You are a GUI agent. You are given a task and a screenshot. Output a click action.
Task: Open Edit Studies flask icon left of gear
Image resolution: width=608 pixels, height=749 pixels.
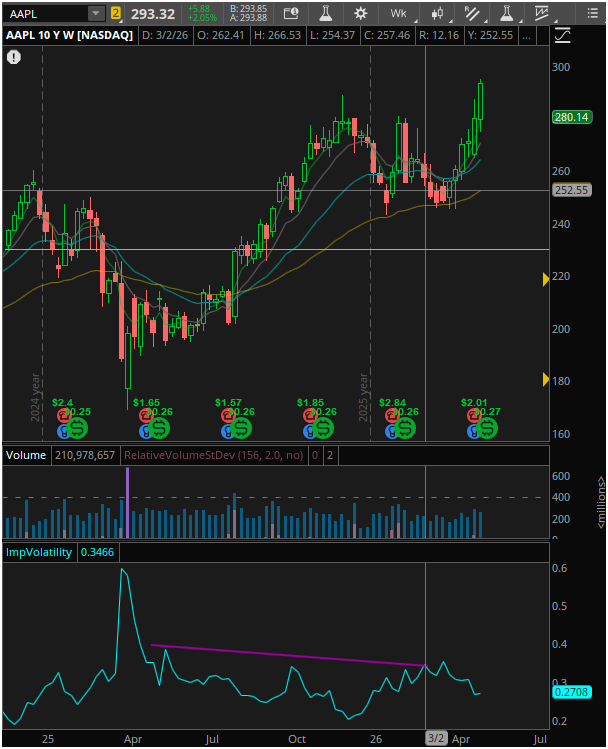(326, 13)
